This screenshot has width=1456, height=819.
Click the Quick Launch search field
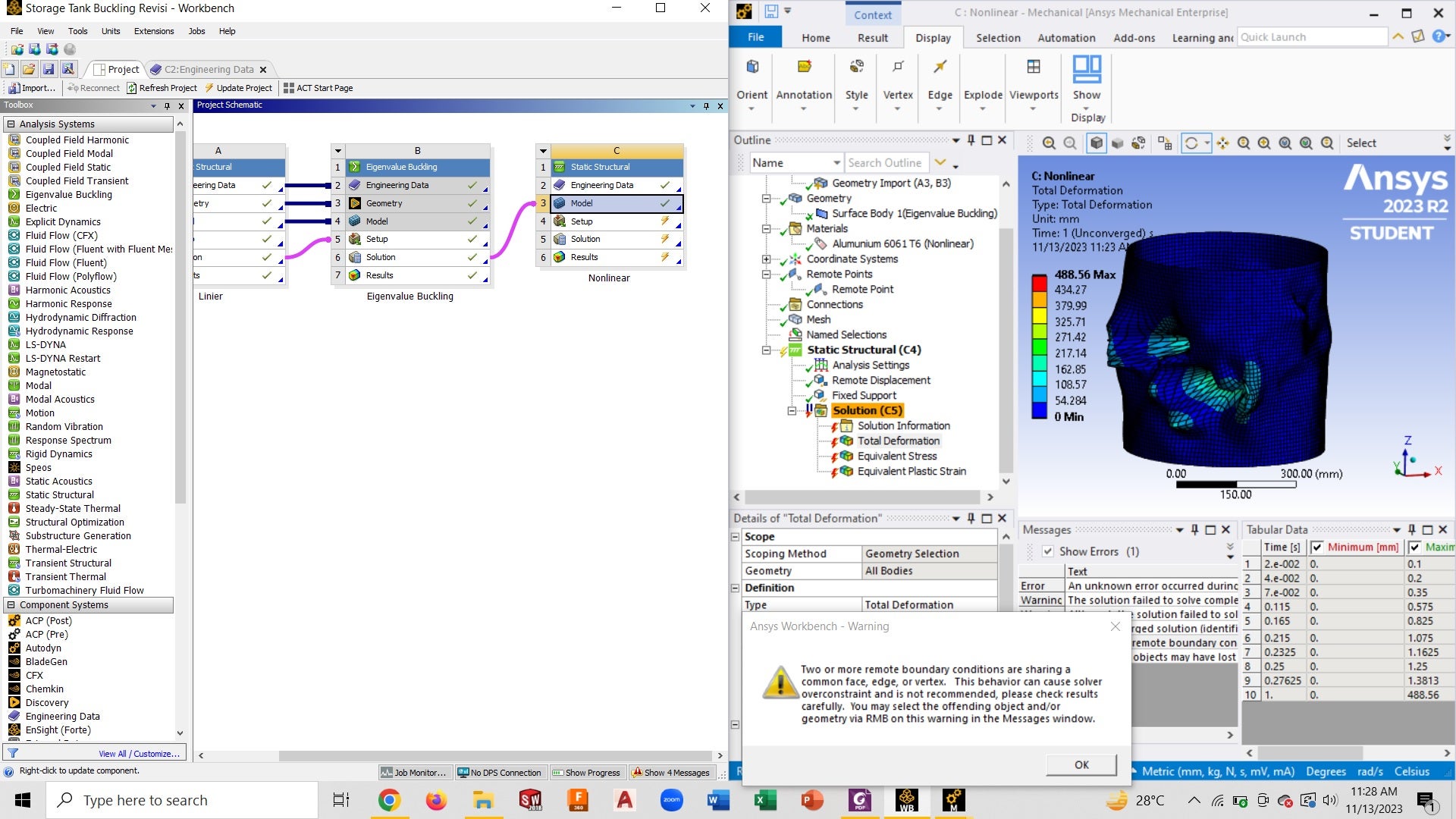[1312, 37]
